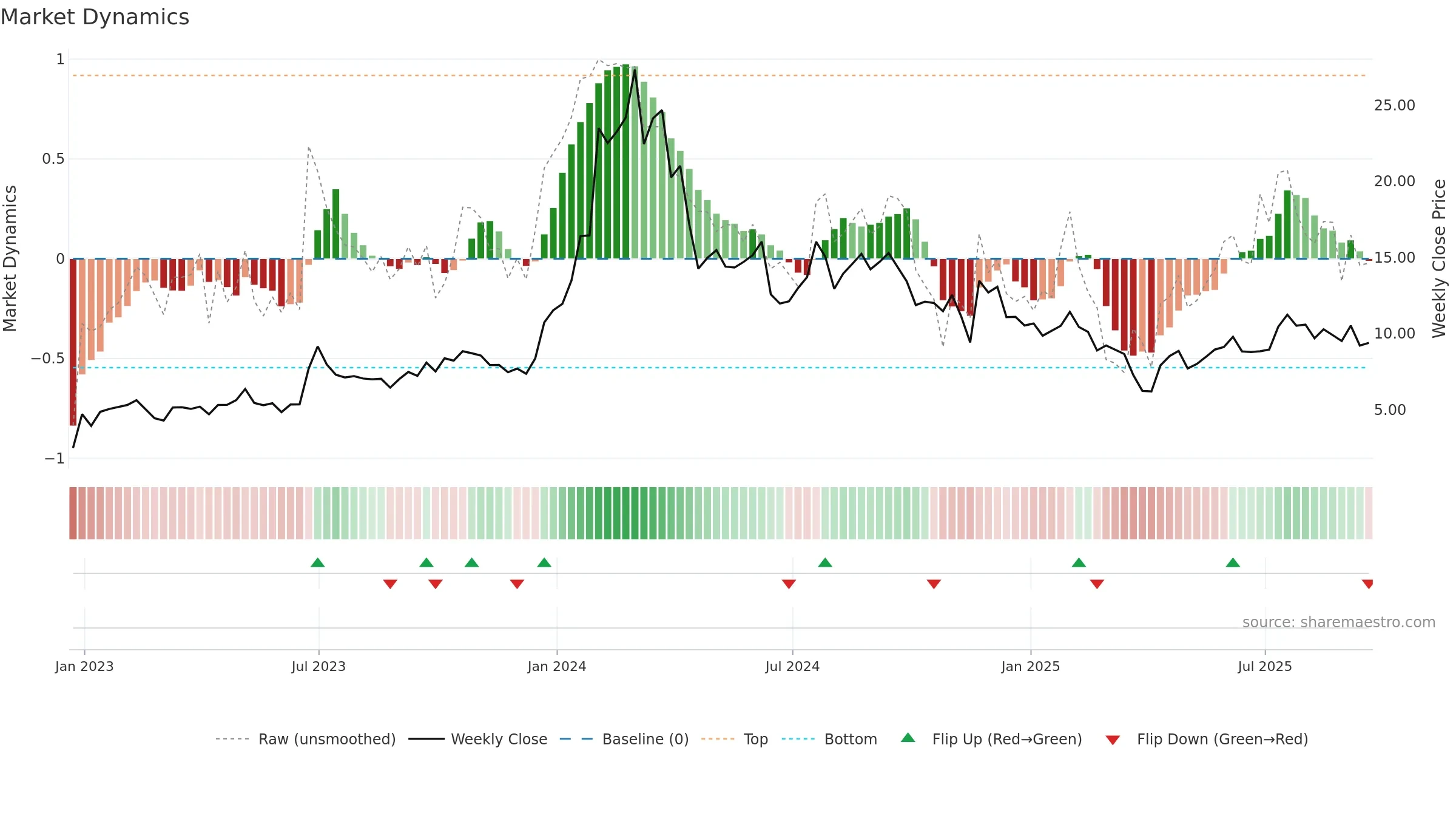Click the 20.00 price axis label
This screenshot has height=819, width=1456.
pyautogui.click(x=1395, y=181)
